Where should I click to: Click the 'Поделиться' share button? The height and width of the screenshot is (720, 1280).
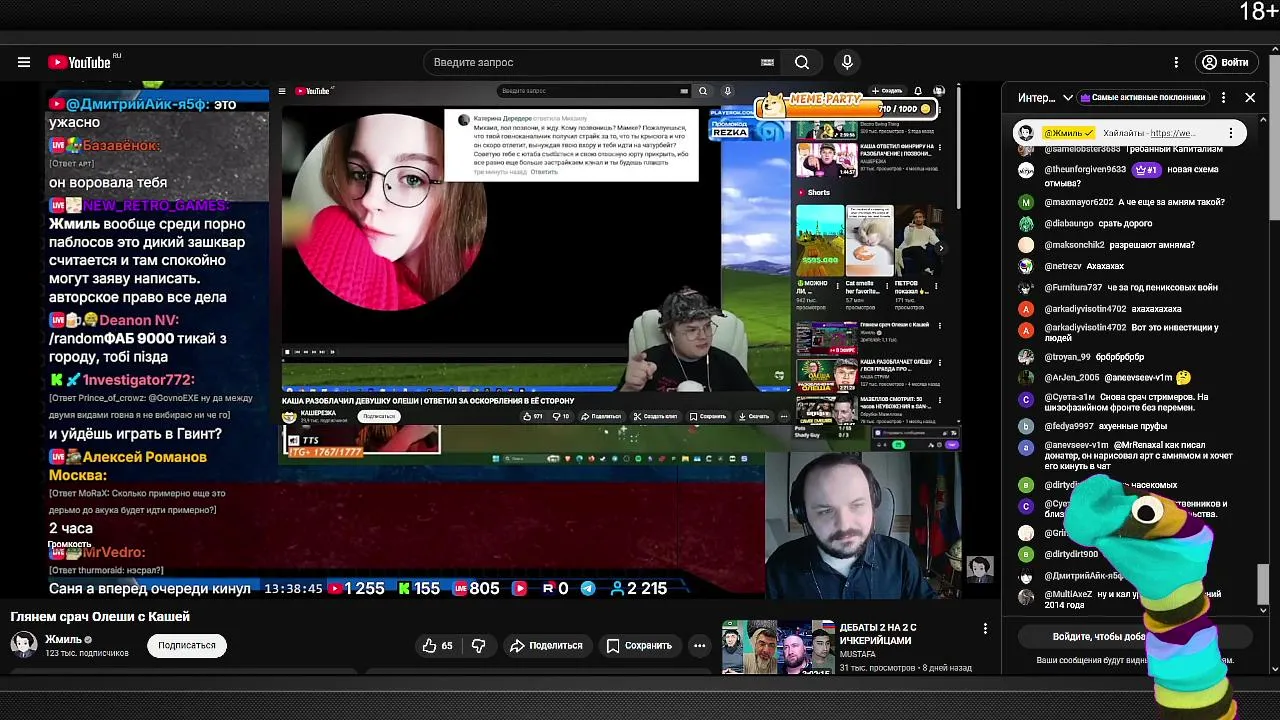point(546,646)
